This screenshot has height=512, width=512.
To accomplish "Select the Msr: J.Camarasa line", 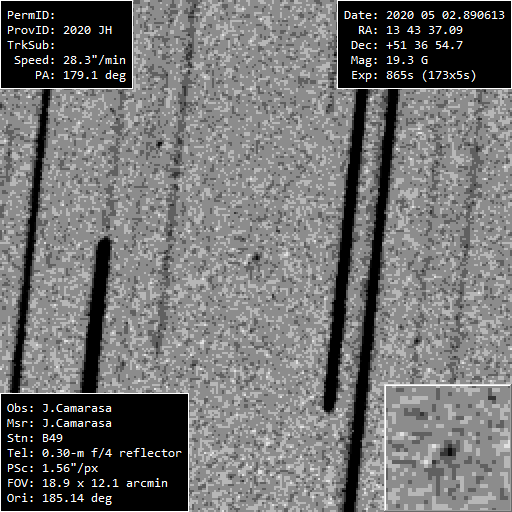I will 59,423.
